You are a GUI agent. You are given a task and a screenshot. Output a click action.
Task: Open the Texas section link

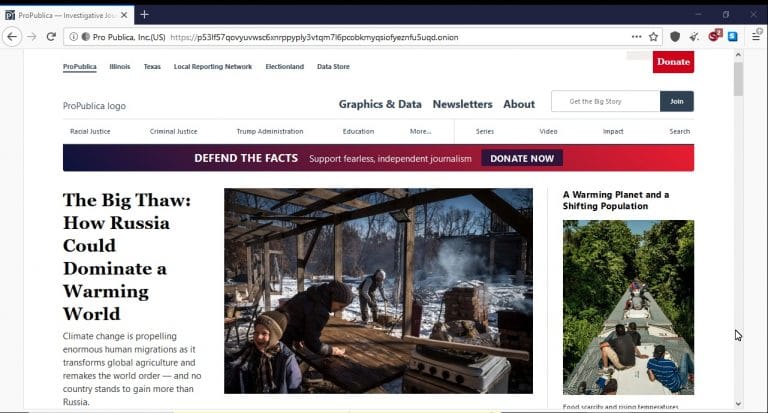click(152, 67)
